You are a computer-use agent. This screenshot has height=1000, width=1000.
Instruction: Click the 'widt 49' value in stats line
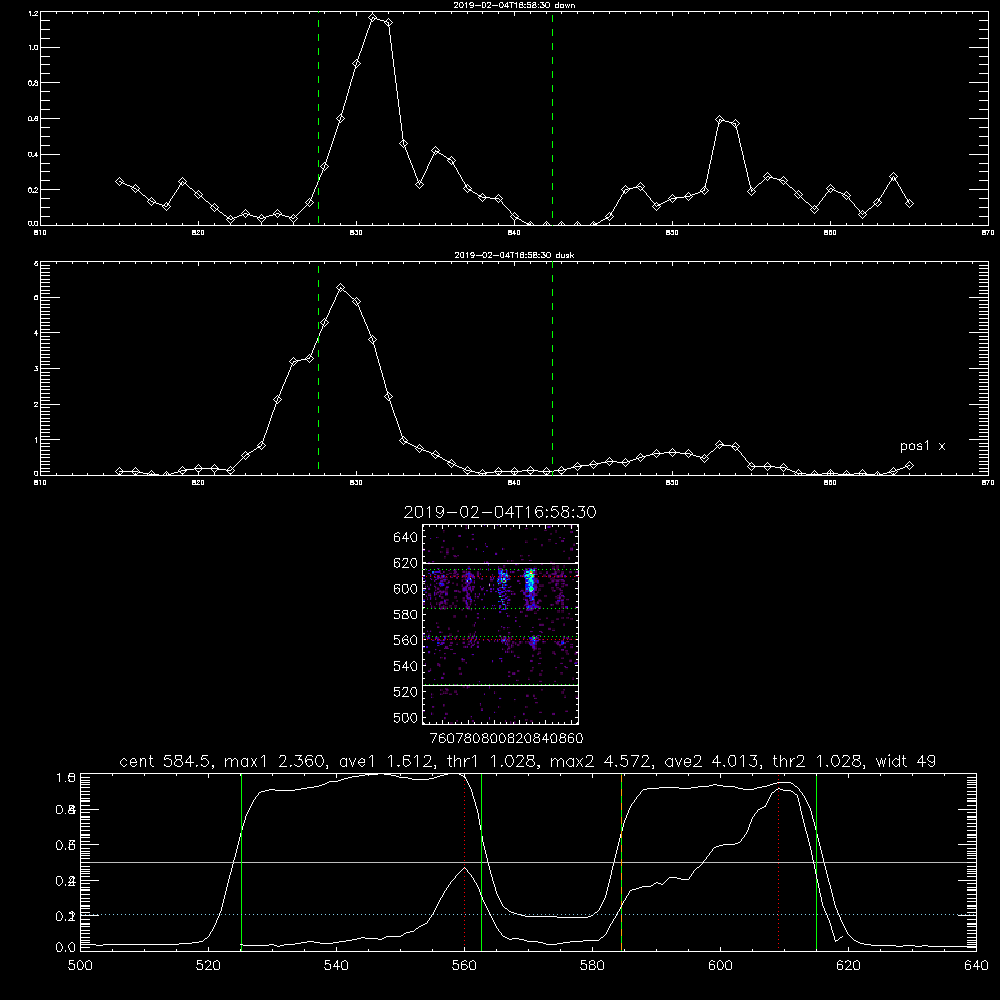pyautogui.click(x=906, y=761)
